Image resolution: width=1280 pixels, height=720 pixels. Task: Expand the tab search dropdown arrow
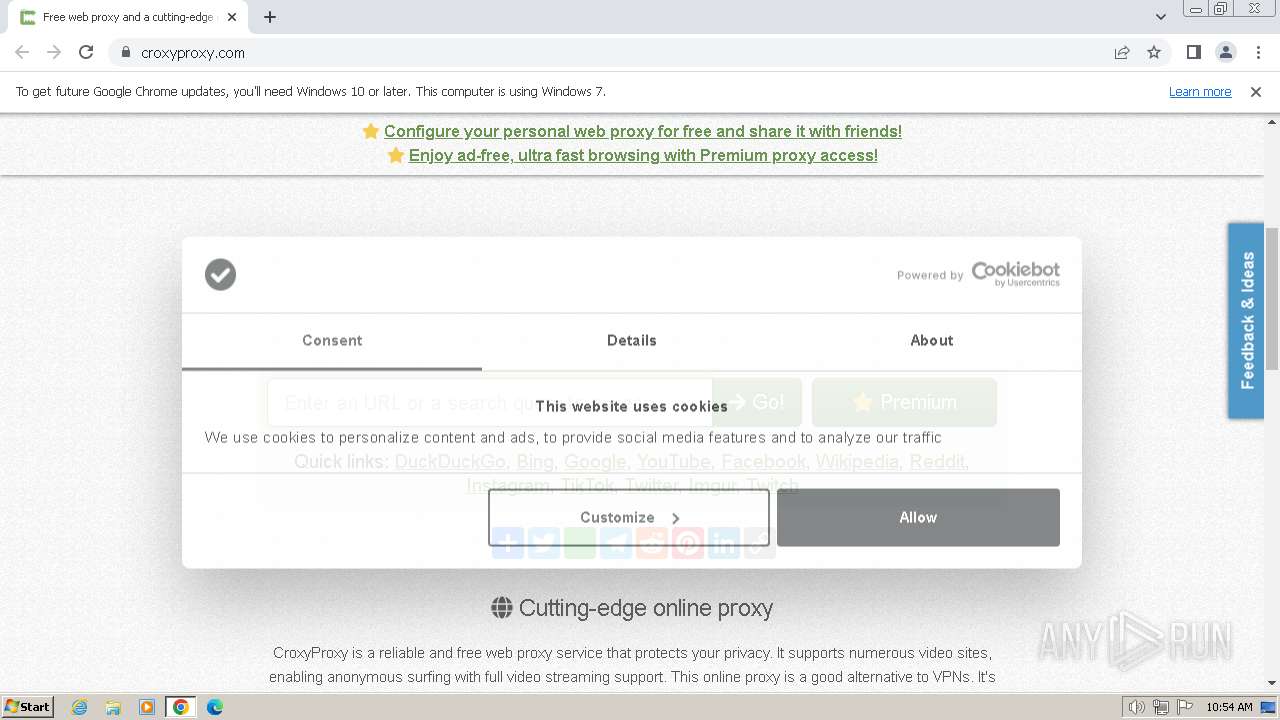1161,17
